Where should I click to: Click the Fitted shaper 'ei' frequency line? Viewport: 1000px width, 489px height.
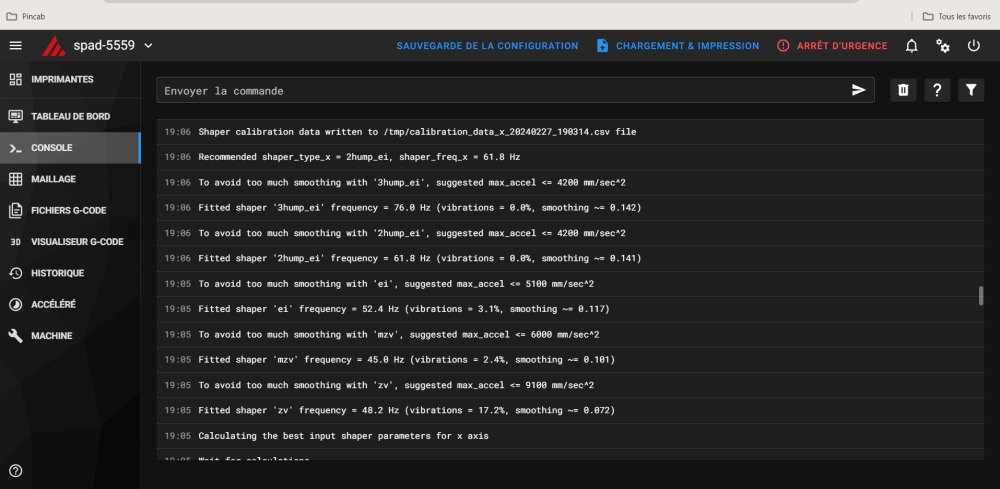[x=570, y=309]
